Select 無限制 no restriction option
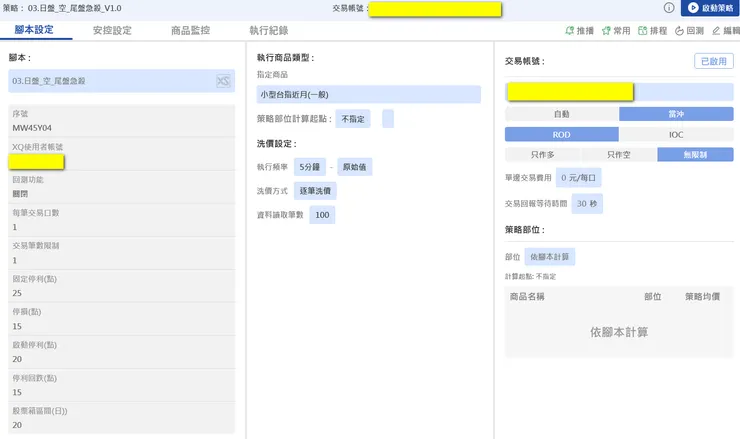 click(695, 154)
